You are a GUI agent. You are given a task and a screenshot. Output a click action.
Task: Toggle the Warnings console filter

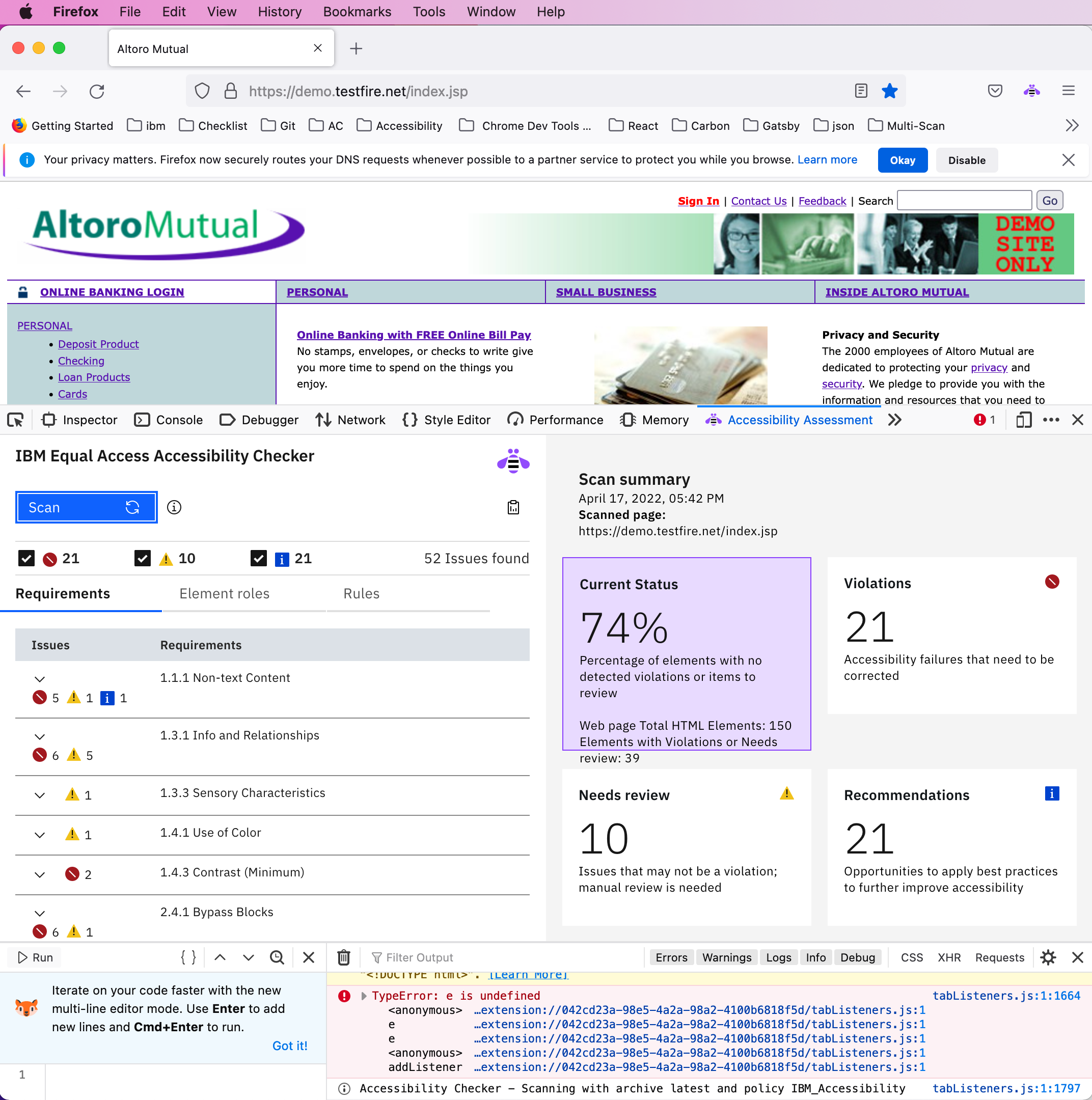726,957
